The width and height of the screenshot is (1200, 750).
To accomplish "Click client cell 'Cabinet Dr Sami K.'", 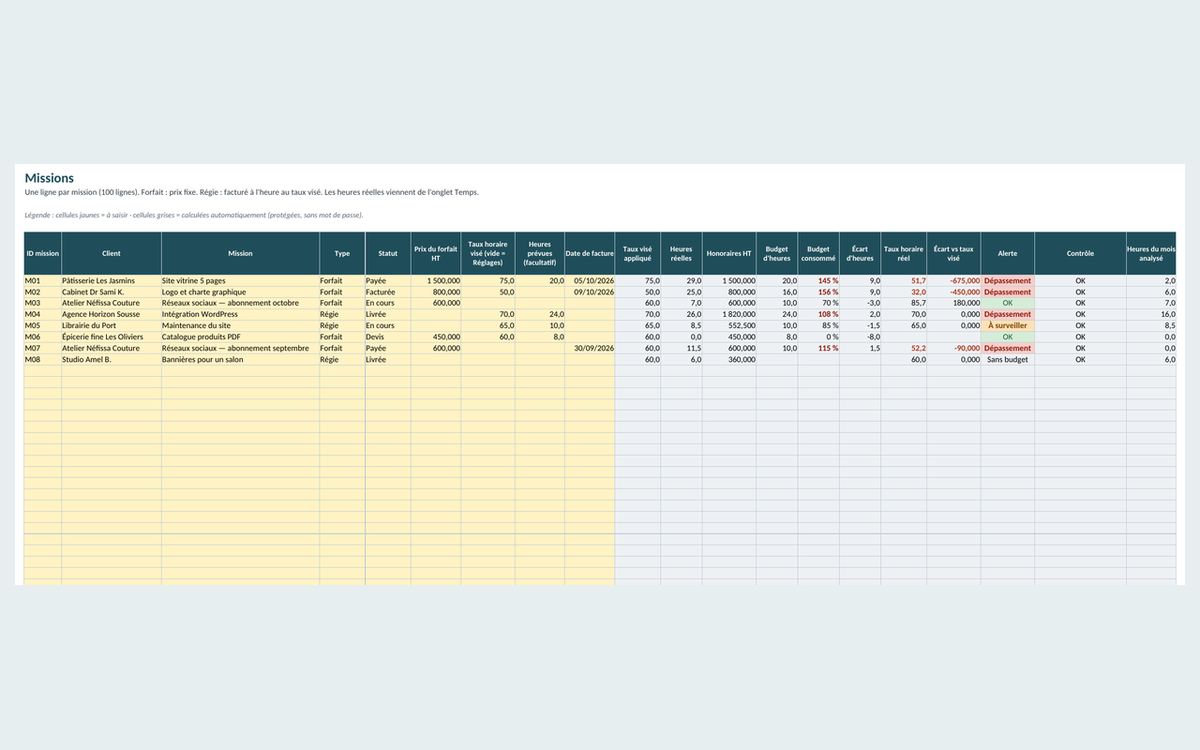I will (111, 292).
